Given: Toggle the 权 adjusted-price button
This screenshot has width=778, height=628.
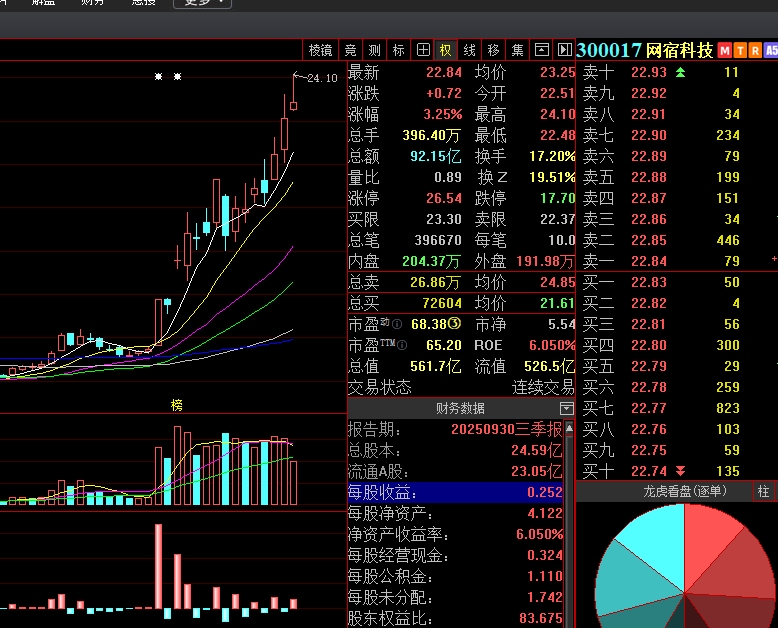Looking at the screenshot, I should 446,50.
